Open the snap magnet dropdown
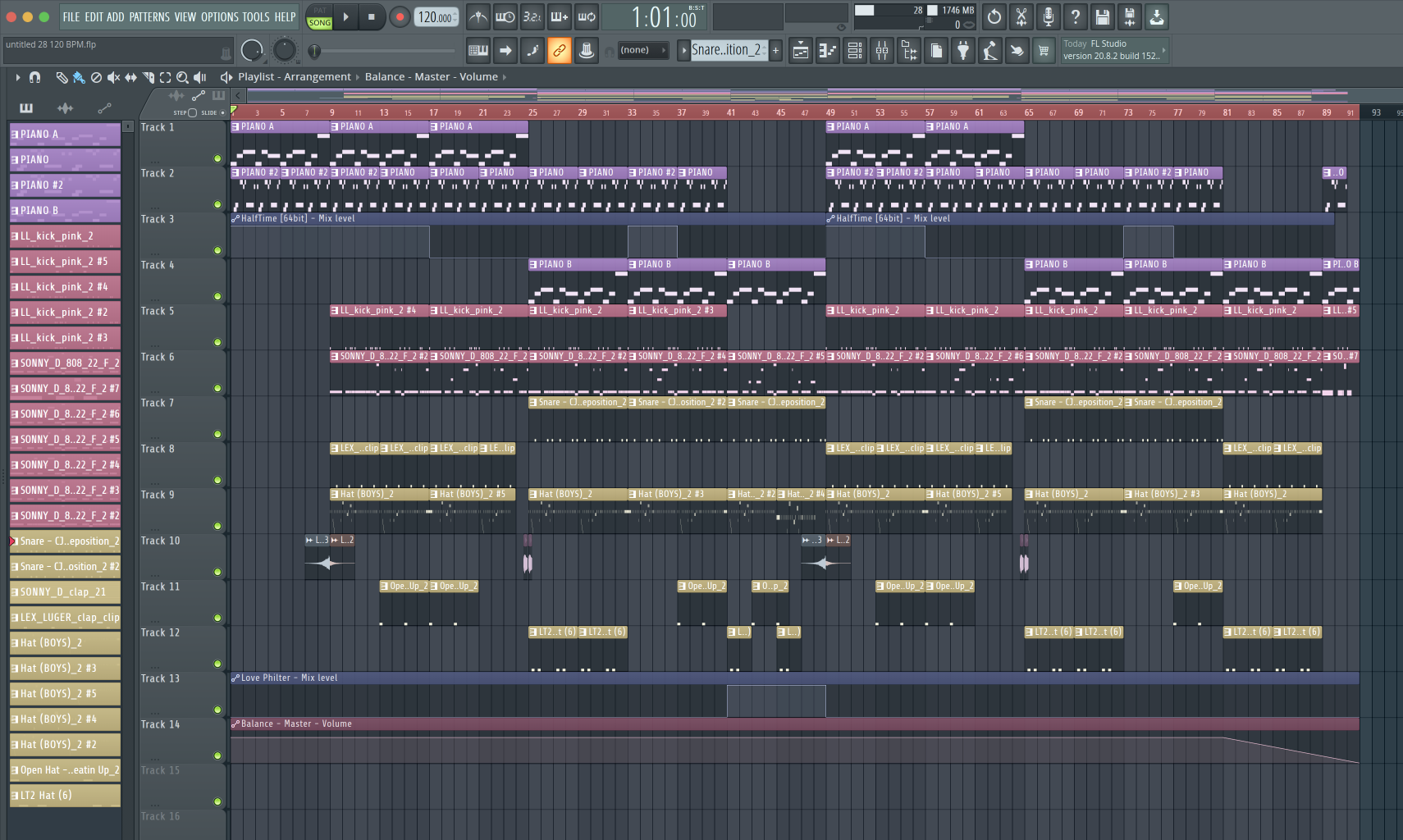Viewport: 1403px width, 840px height. pyautogui.click(x=34, y=77)
